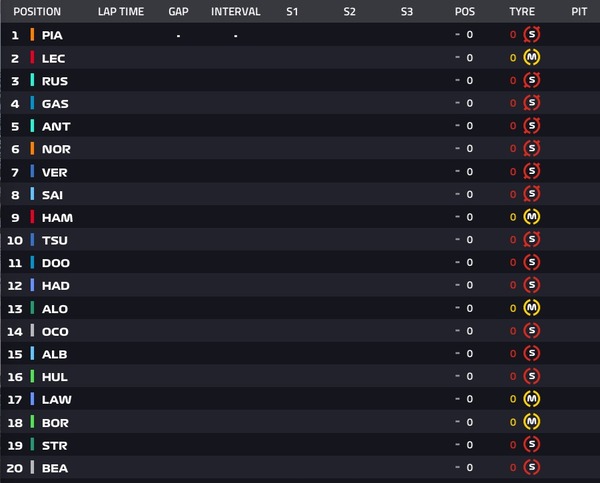Image resolution: width=600 pixels, height=483 pixels.
Task: Click the INTERVAL column header
Action: [236, 11]
